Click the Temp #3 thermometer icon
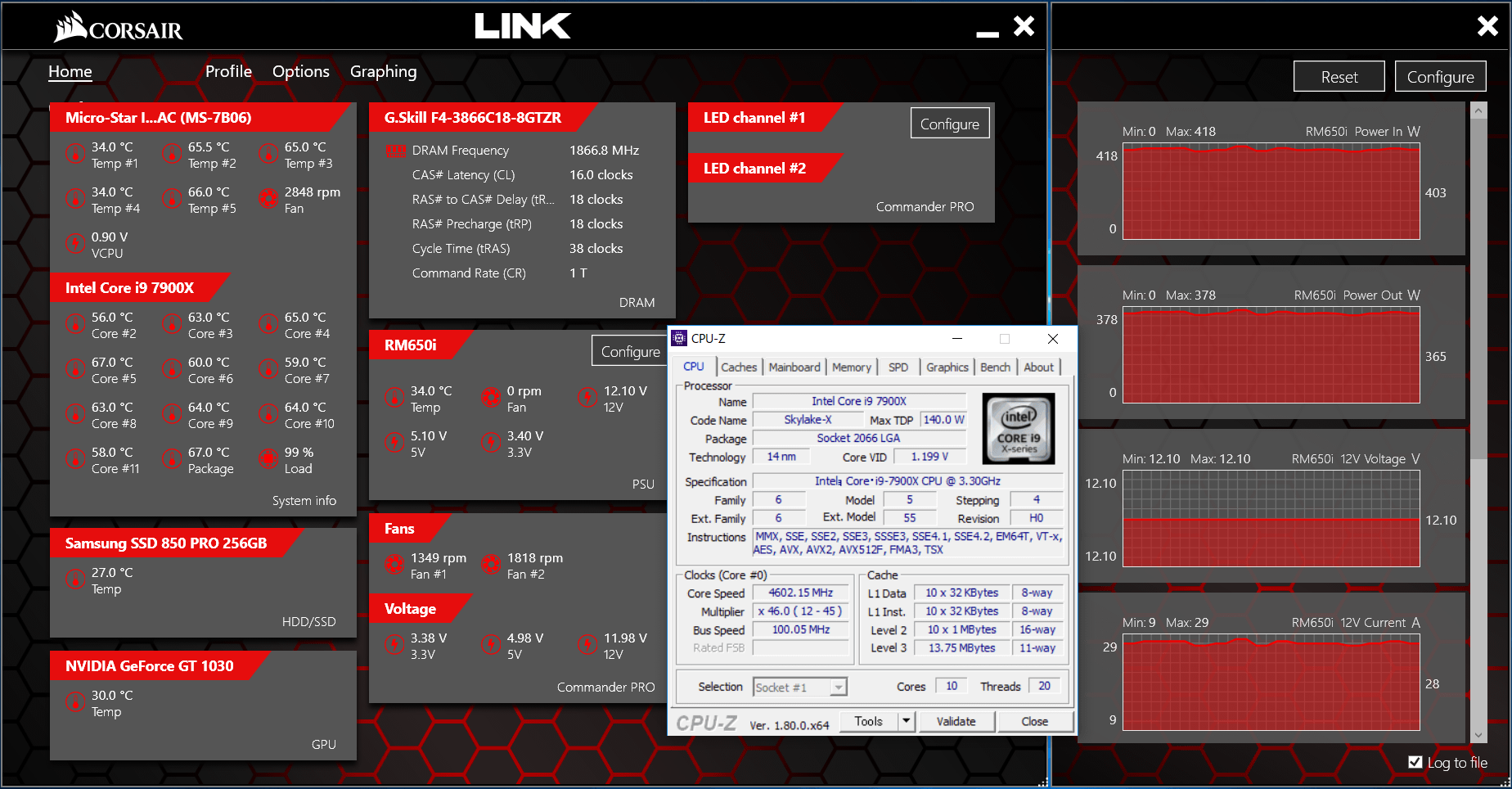The height and width of the screenshot is (789, 1512). point(268,153)
